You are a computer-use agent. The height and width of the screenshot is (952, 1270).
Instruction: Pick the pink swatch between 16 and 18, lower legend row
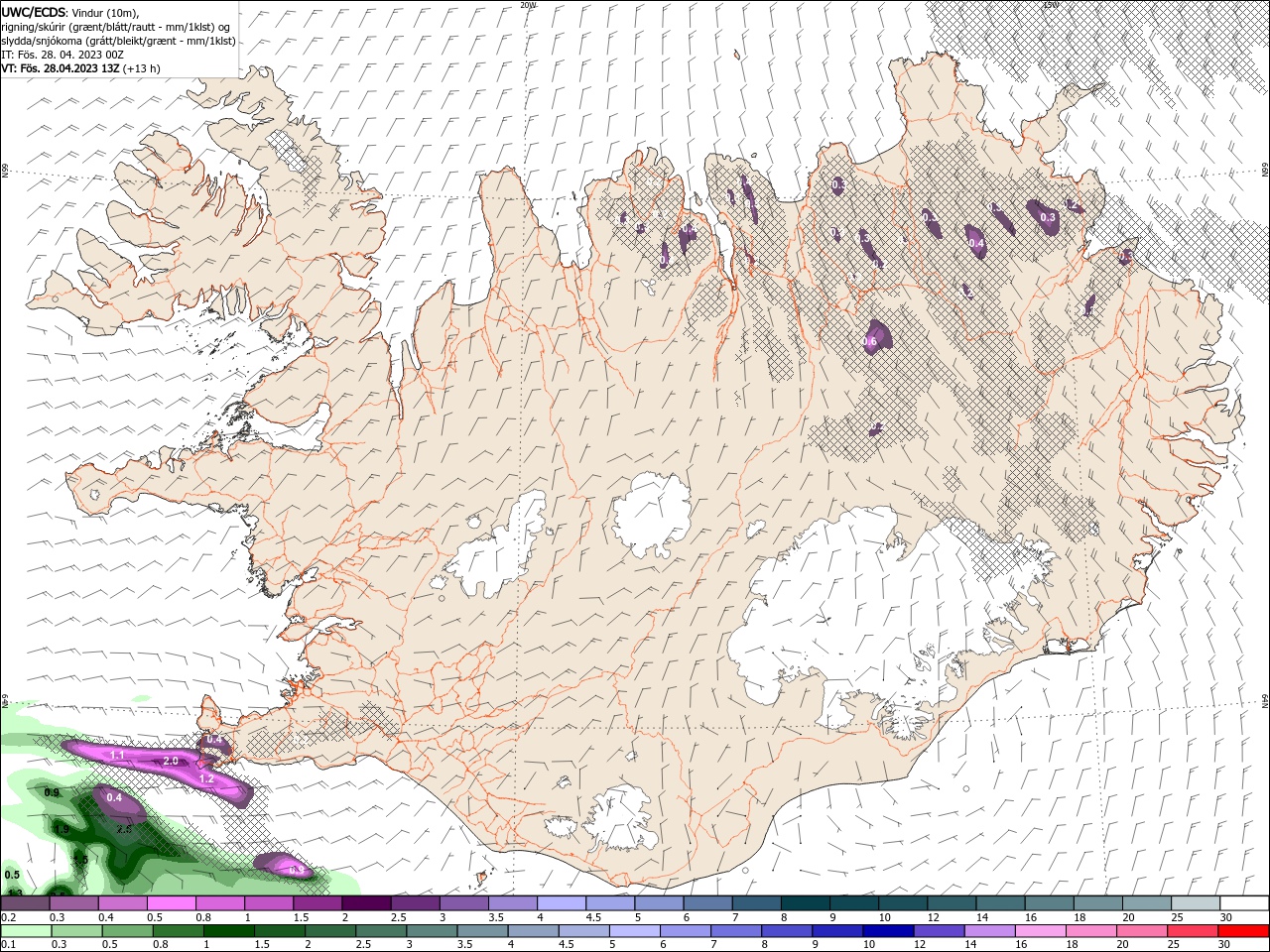[1040, 931]
